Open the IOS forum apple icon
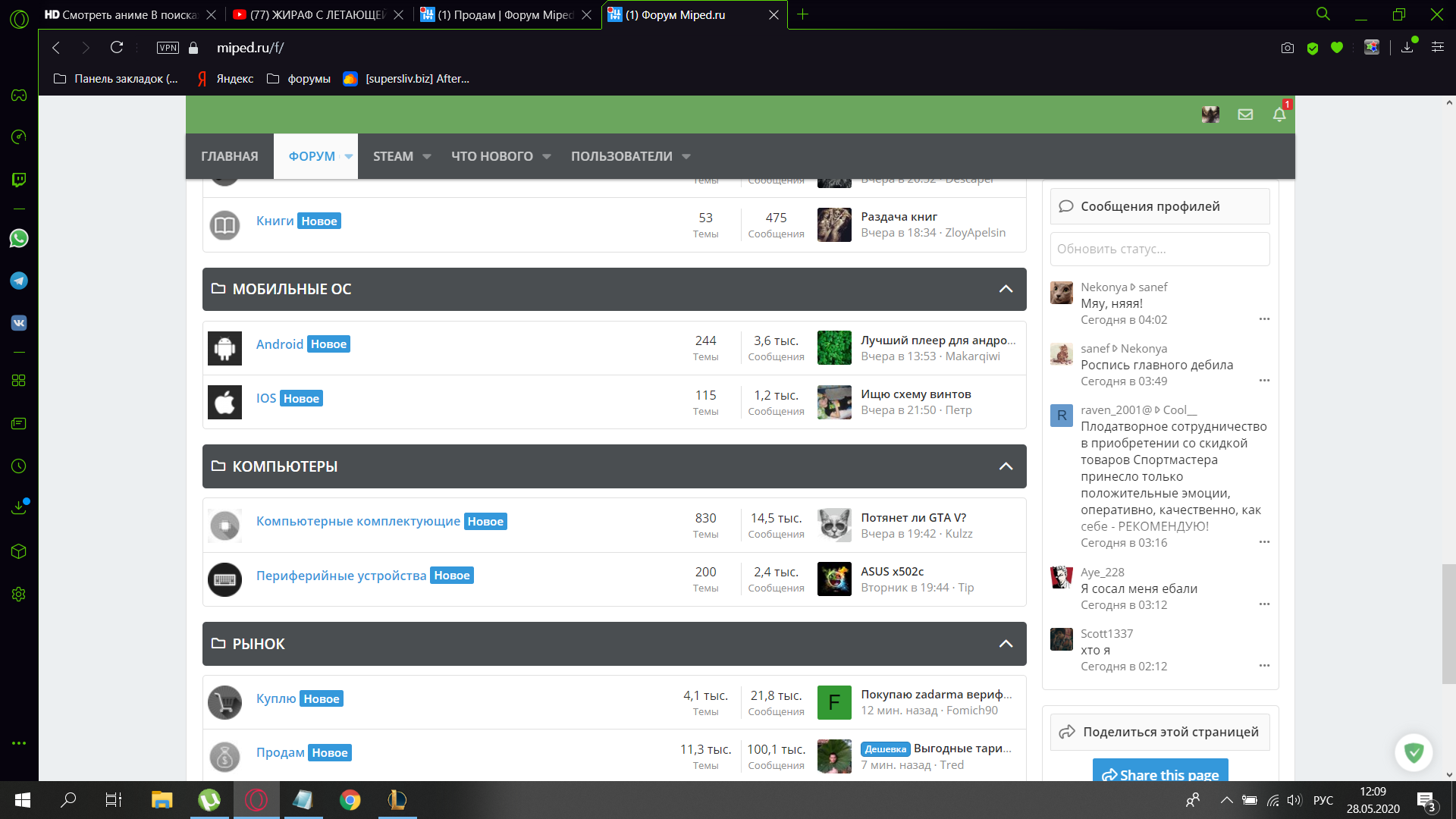This screenshot has width=1456, height=819. click(x=224, y=402)
